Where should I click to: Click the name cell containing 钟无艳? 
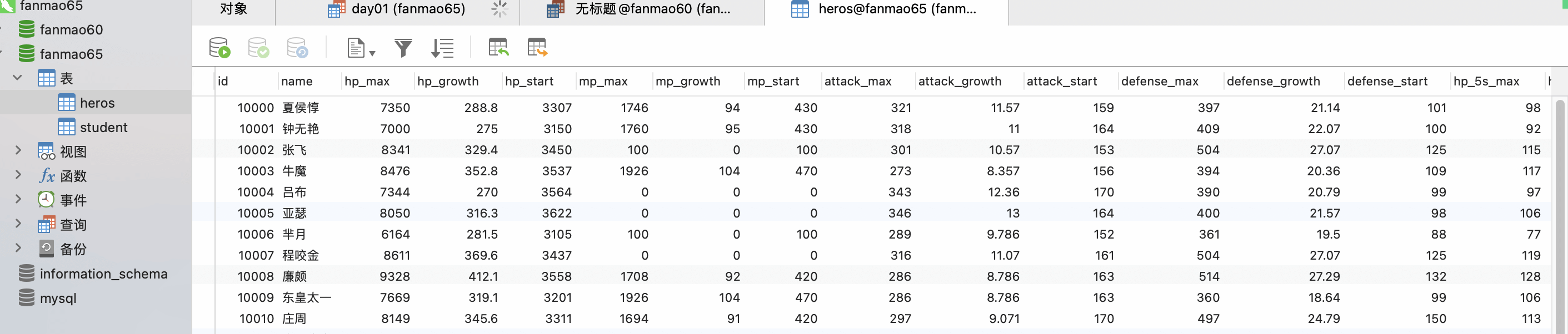(x=301, y=129)
